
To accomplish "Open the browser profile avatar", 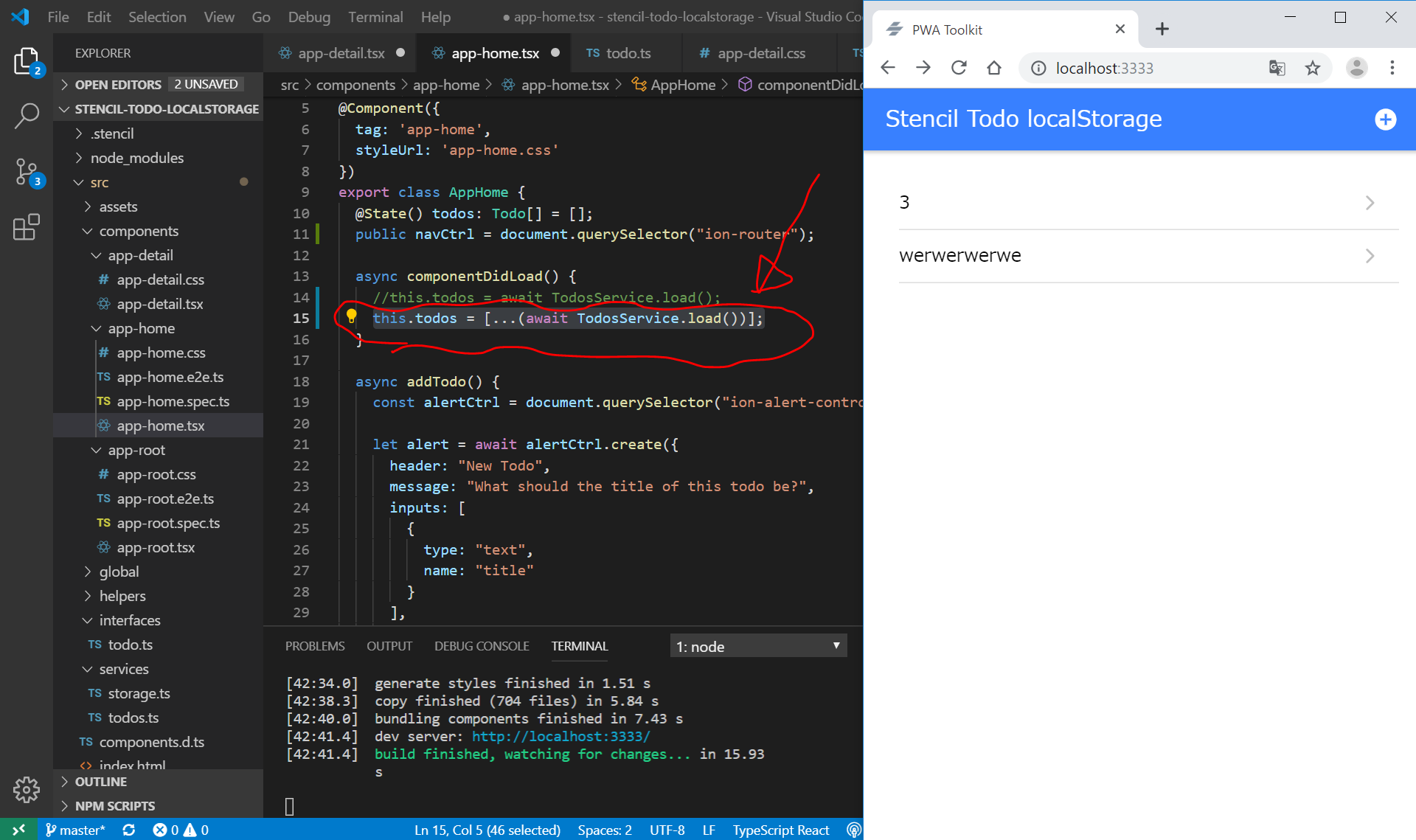I will click(1356, 68).
